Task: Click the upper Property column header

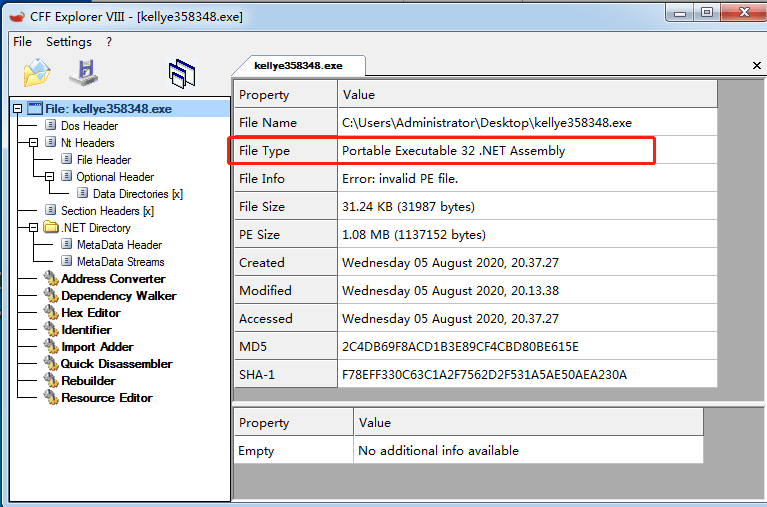Action: [x=286, y=94]
